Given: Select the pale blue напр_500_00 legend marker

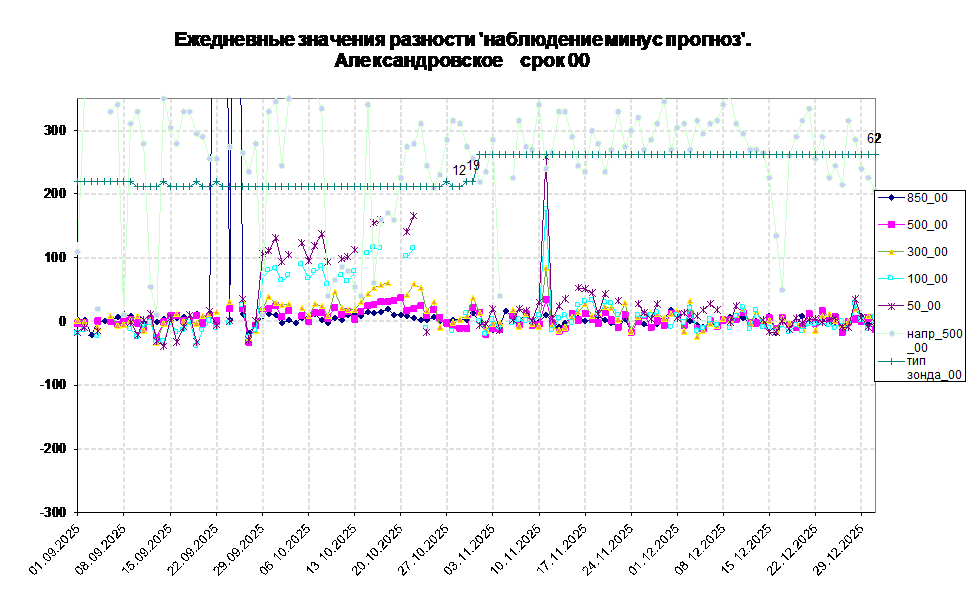Looking at the screenshot, I should click(890, 333).
